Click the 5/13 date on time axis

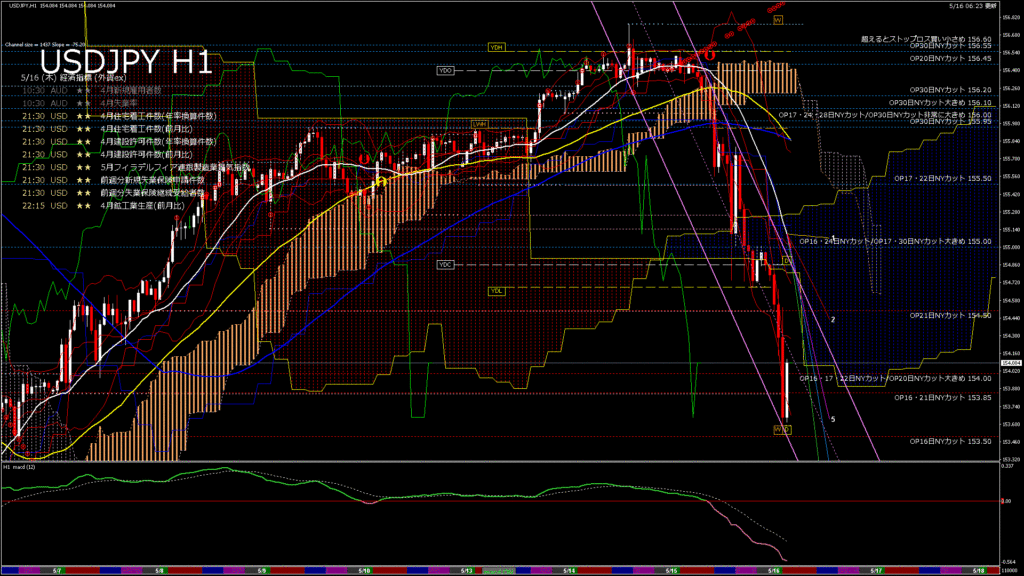click(466, 570)
